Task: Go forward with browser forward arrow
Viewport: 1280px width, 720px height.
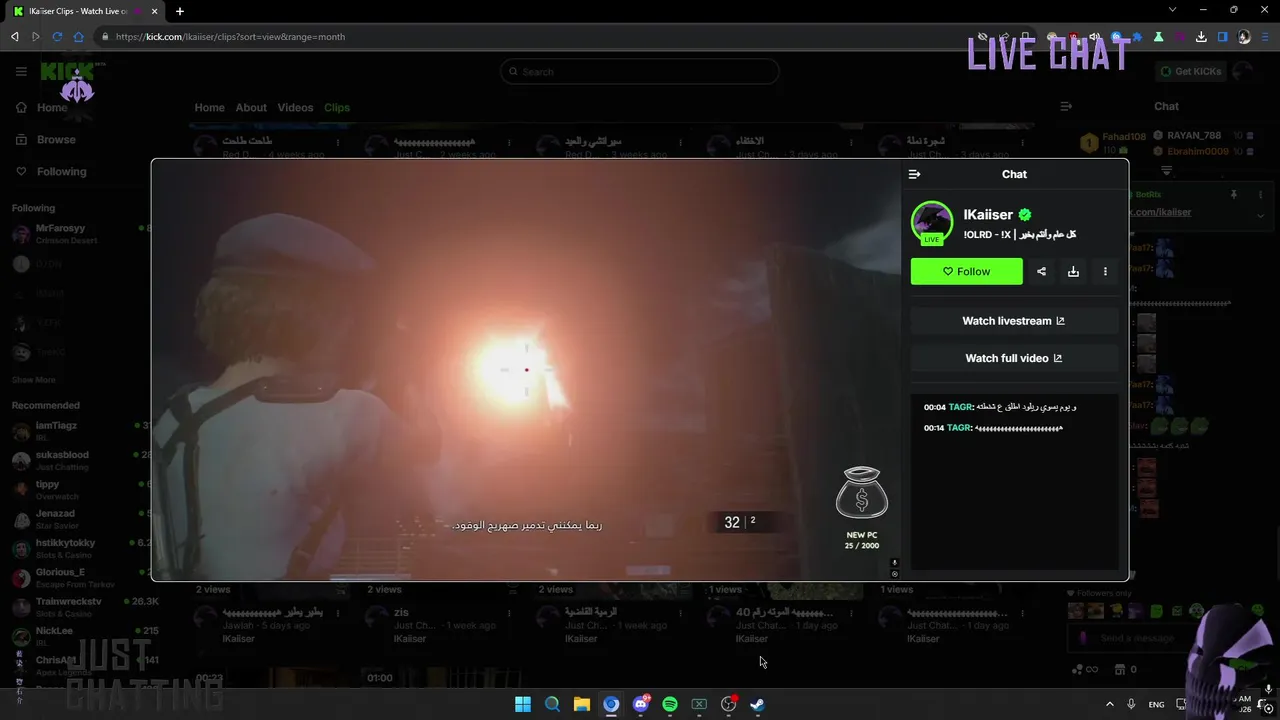Action: click(35, 37)
